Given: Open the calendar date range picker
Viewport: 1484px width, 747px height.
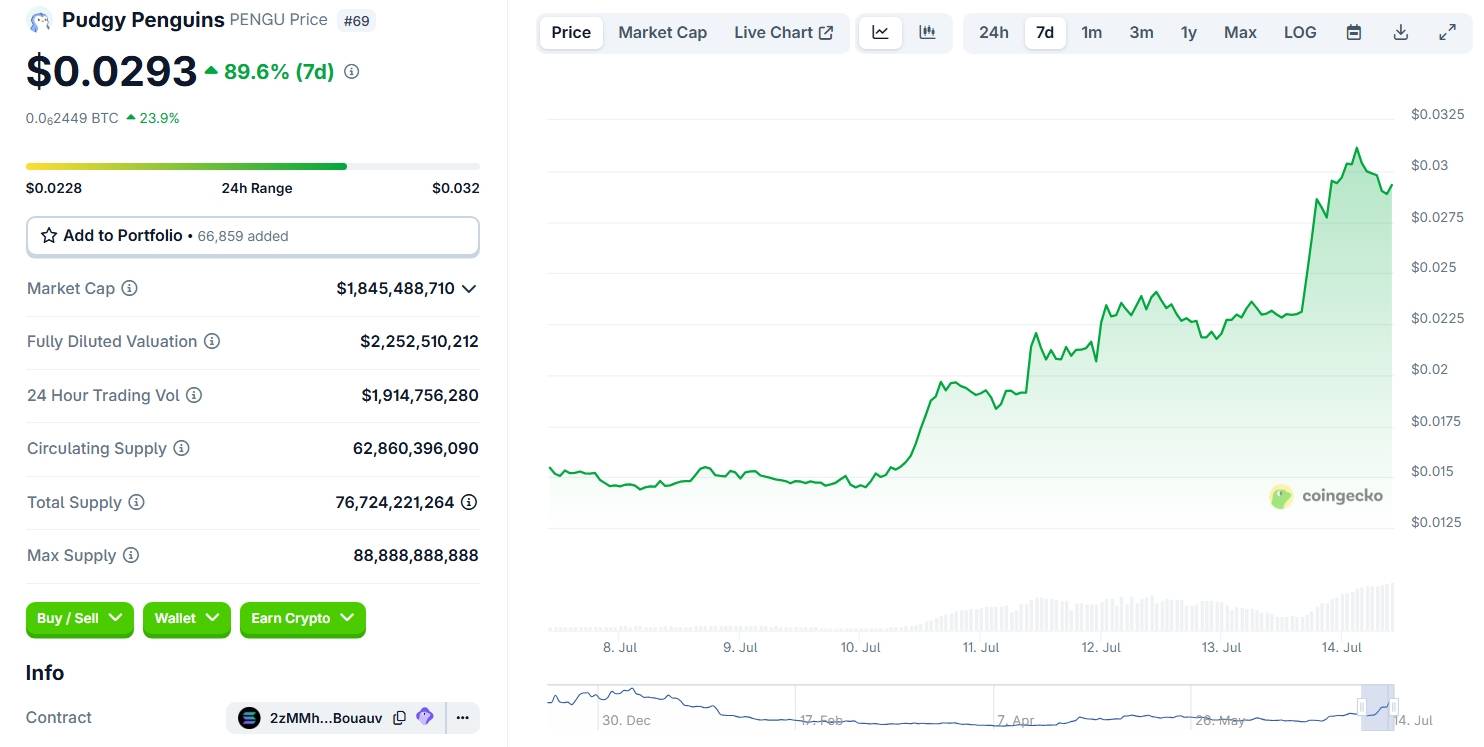Looking at the screenshot, I should pyautogui.click(x=1353, y=32).
